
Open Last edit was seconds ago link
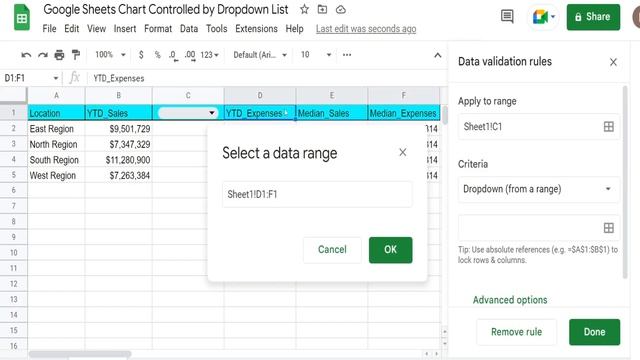(366, 29)
